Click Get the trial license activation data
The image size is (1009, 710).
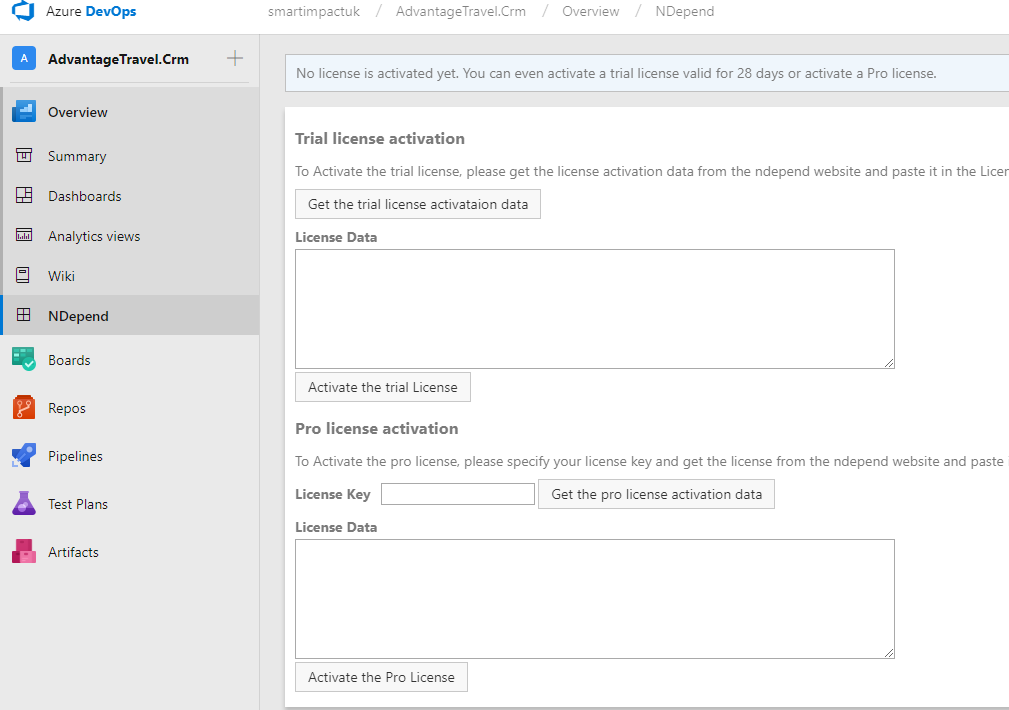pyautogui.click(x=417, y=203)
